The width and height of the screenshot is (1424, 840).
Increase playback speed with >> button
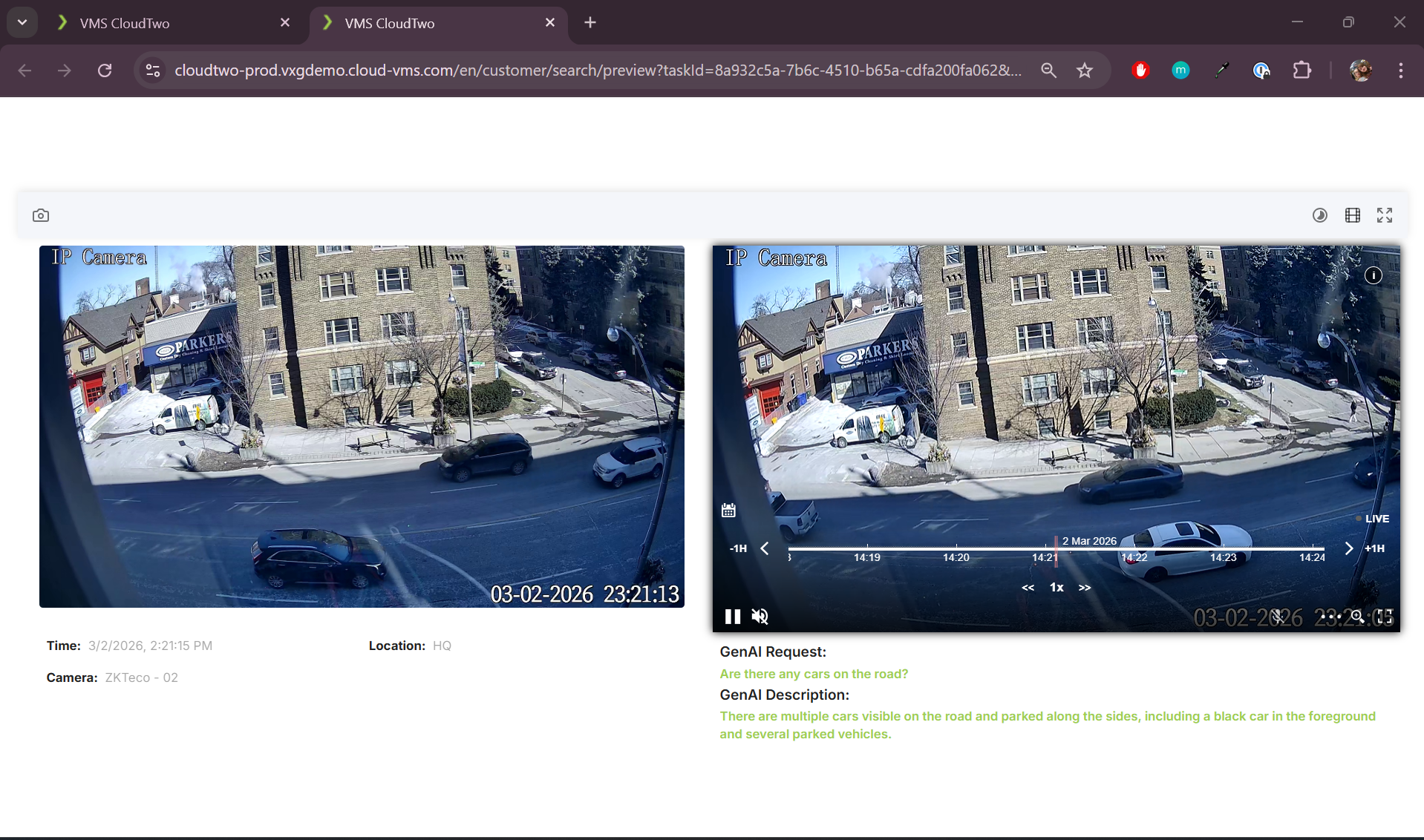[1085, 588]
